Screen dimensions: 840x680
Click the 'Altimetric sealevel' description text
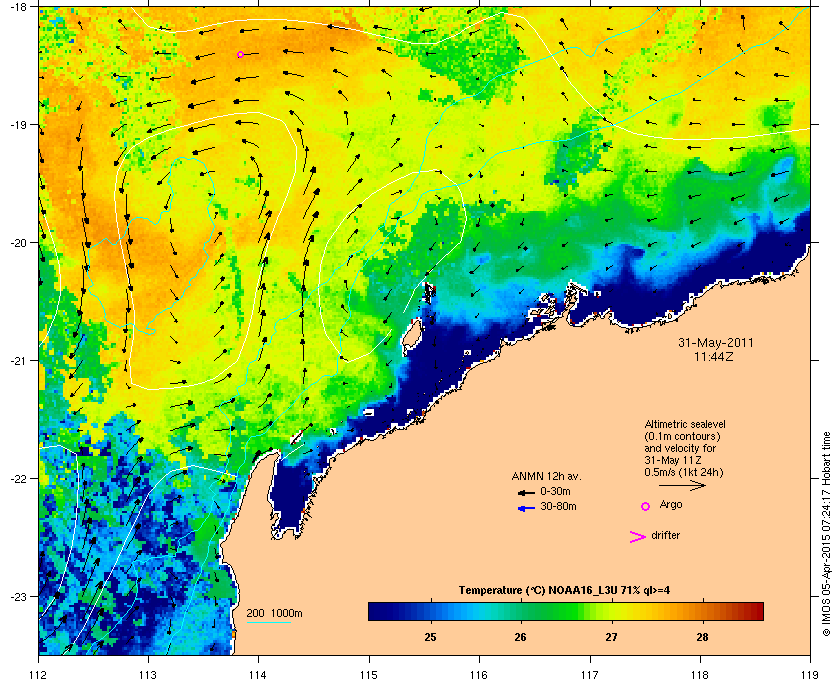pos(685,424)
